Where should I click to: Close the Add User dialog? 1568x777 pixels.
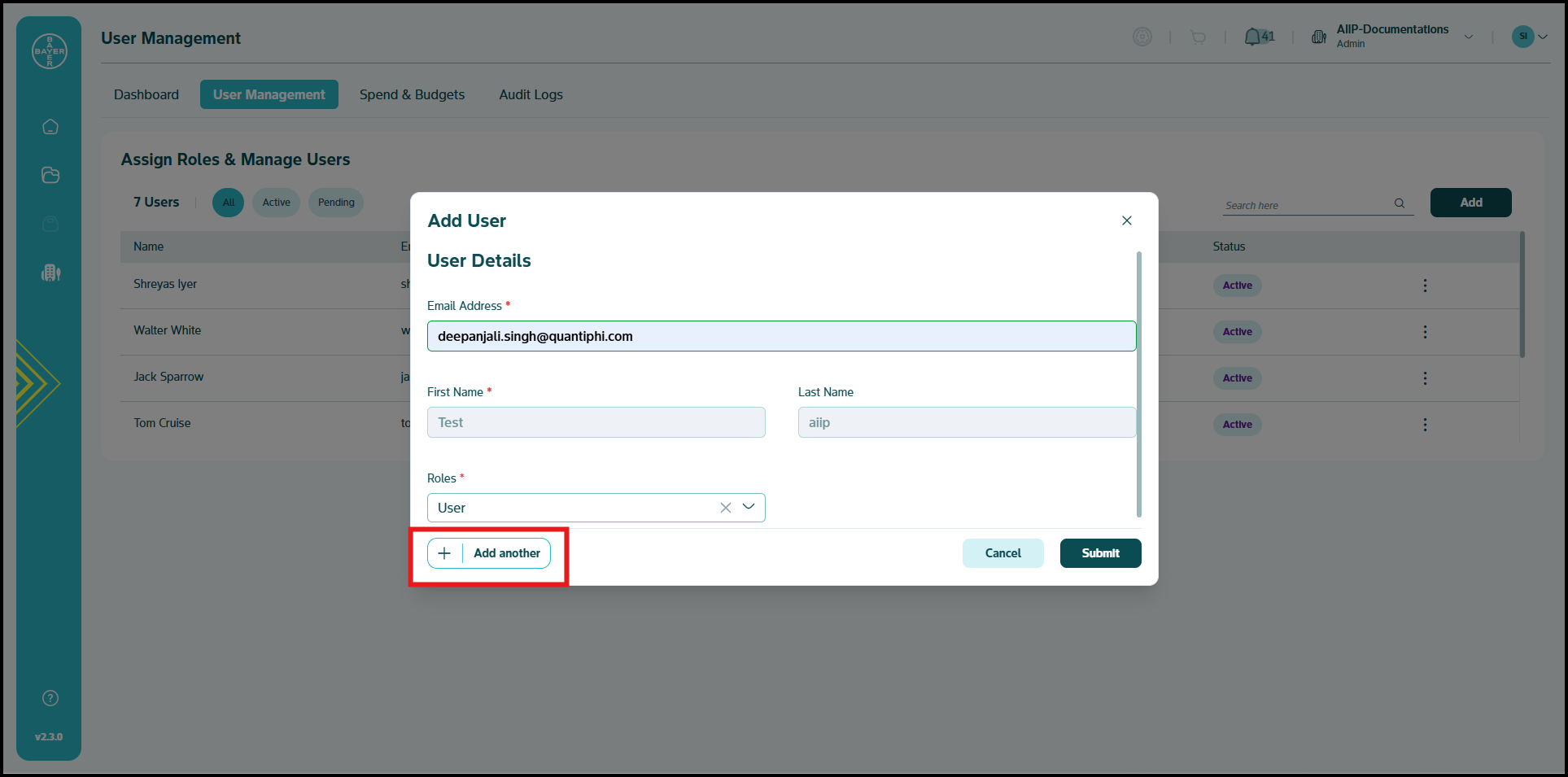pyautogui.click(x=1127, y=220)
